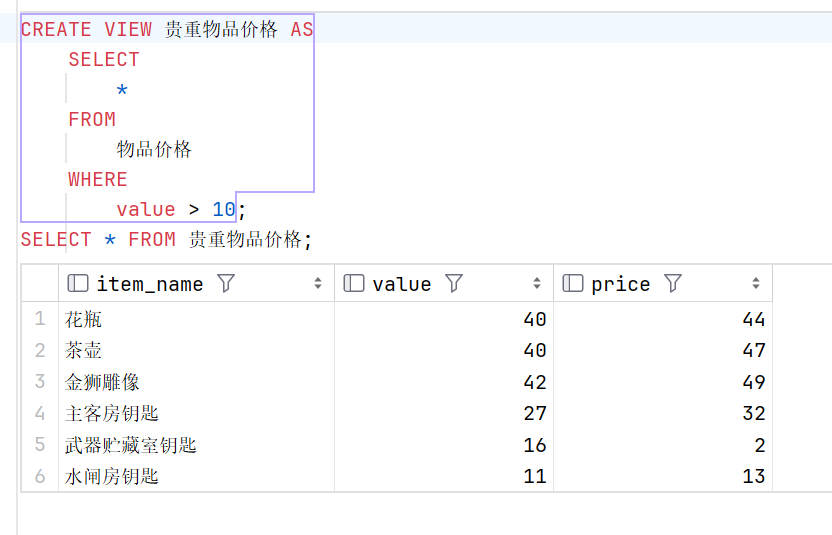Select row number 1 header
This screenshot has width=832, height=535.
(40, 318)
